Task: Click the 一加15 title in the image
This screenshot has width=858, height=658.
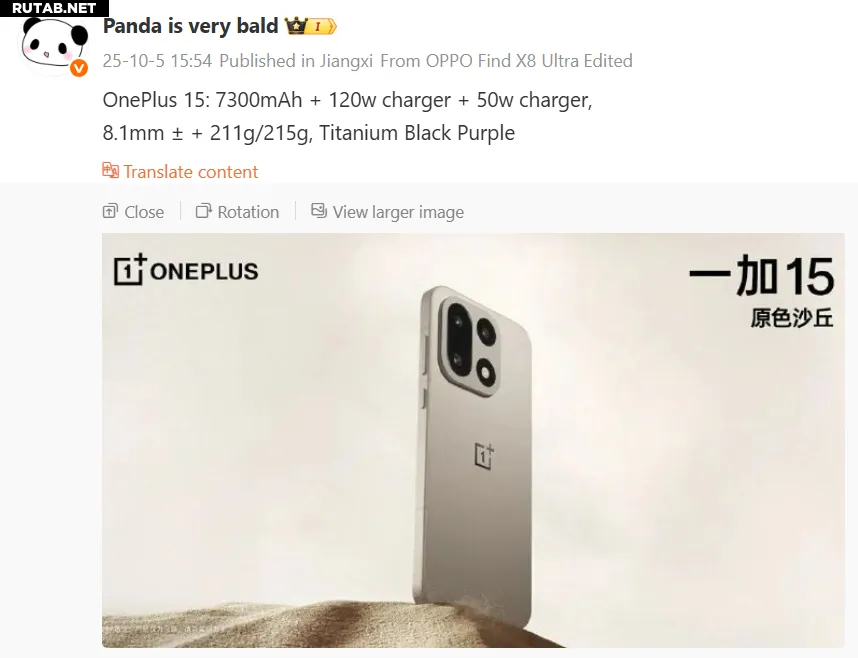Action: click(761, 275)
